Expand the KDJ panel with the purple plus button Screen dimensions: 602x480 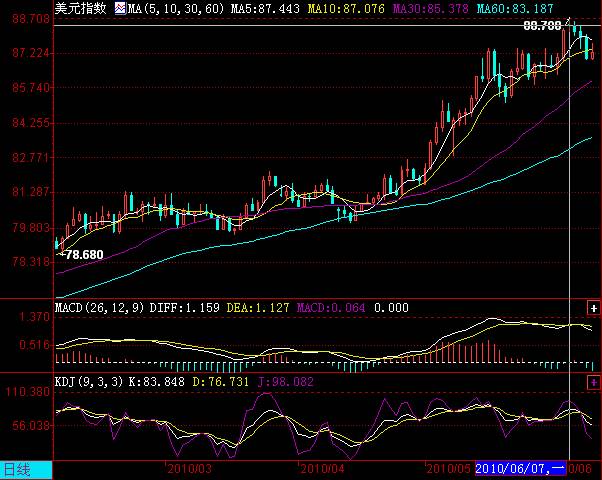[x=594, y=382]
